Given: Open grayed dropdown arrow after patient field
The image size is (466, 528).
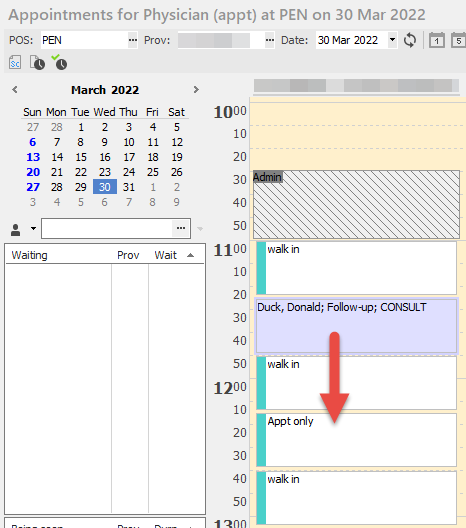Looking at the screenshot, I should (200, 229).
